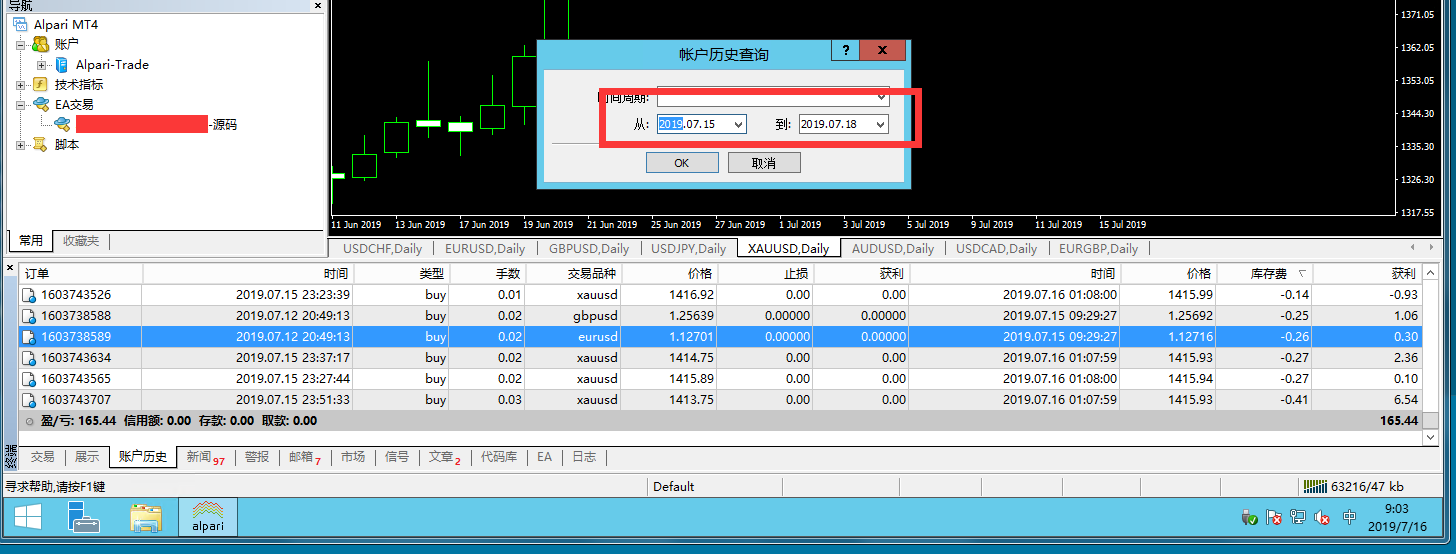Click OK in account history dialog

[x=682, y=163]
